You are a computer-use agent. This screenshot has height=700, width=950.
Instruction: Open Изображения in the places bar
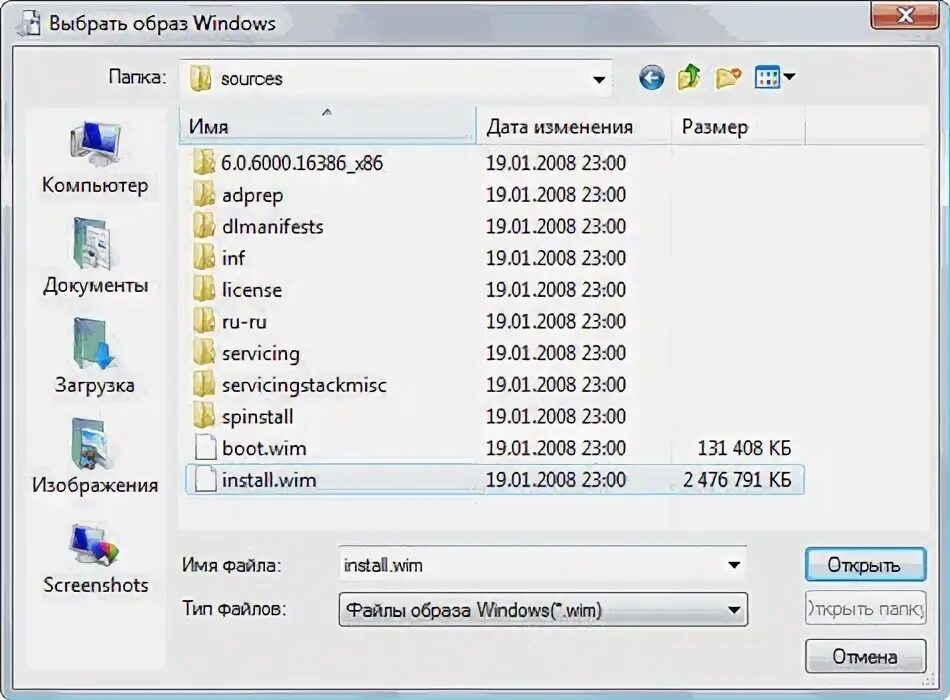click(95, 456)
